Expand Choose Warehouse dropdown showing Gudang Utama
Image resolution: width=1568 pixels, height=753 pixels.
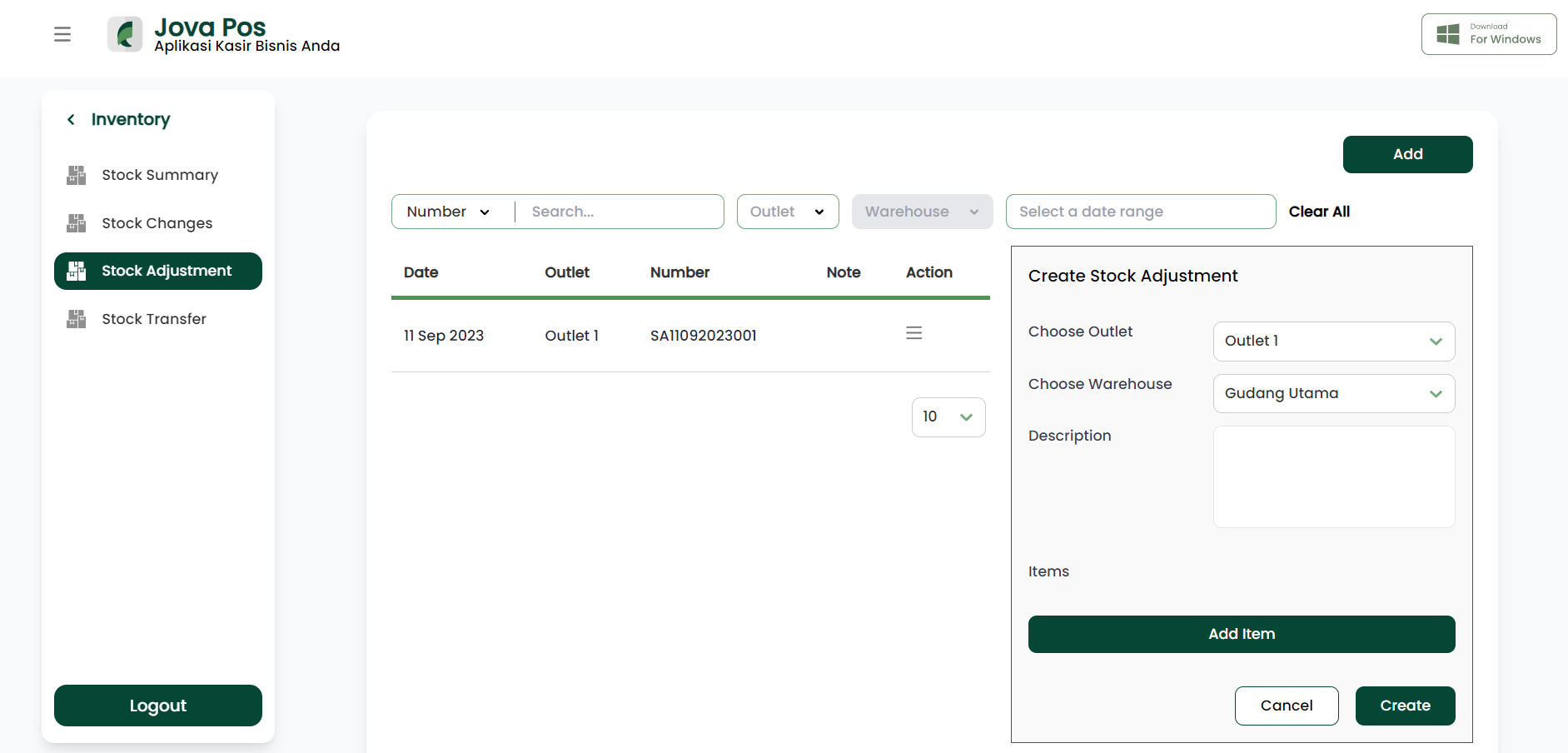pos(1334,394)
